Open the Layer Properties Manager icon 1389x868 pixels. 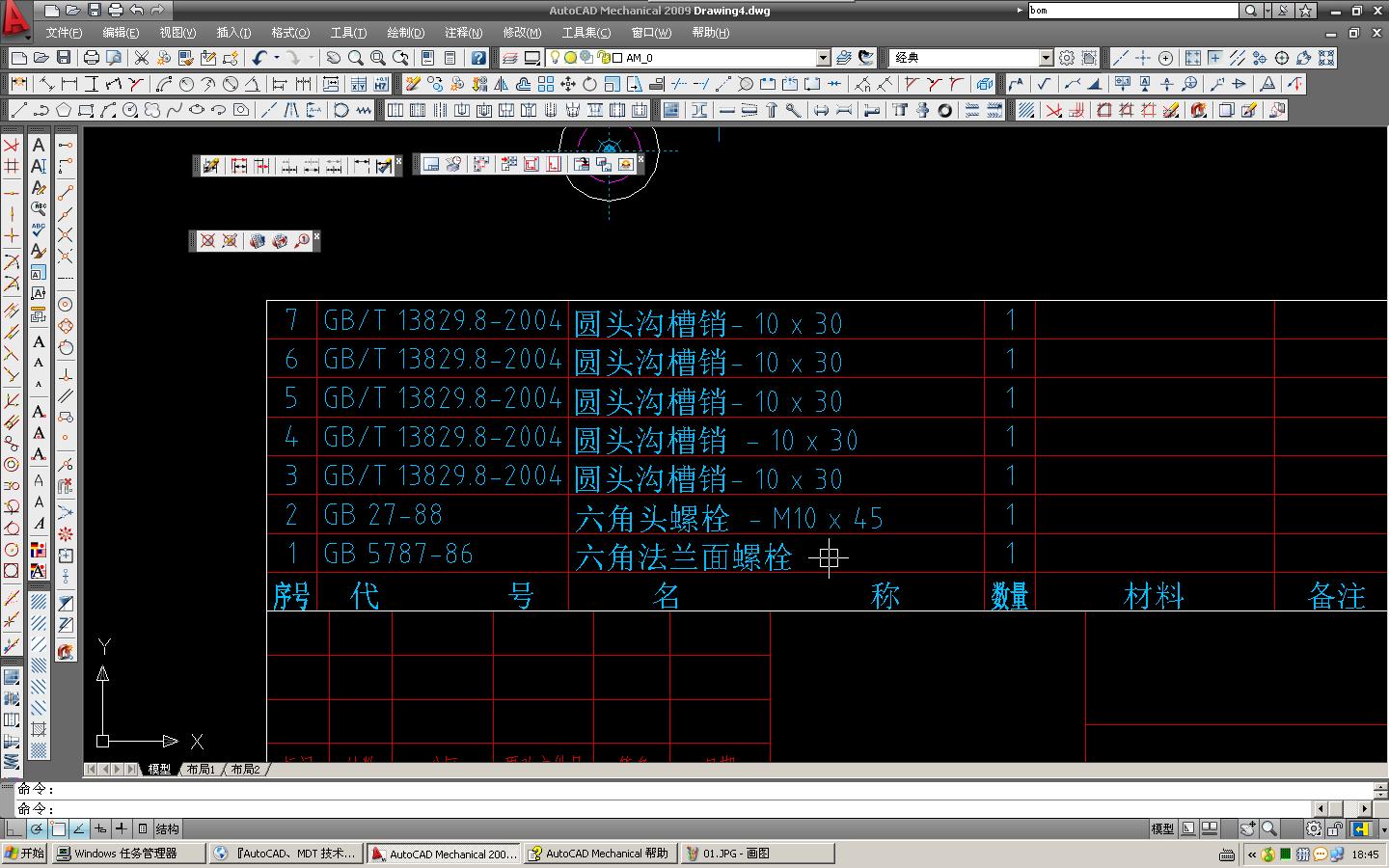click(x=510, y=58)
